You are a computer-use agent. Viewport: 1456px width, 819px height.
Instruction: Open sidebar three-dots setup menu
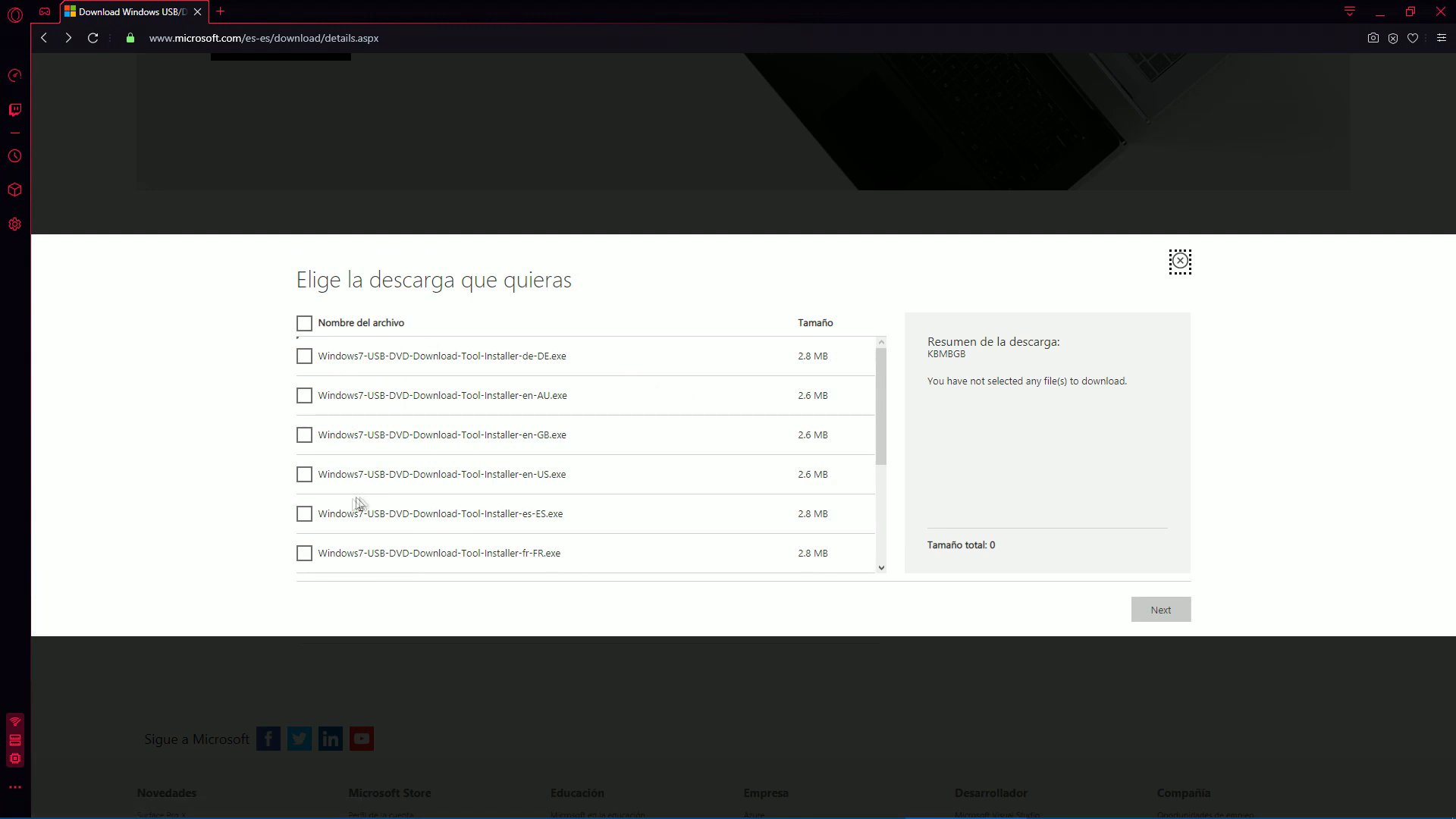point(15,787)
